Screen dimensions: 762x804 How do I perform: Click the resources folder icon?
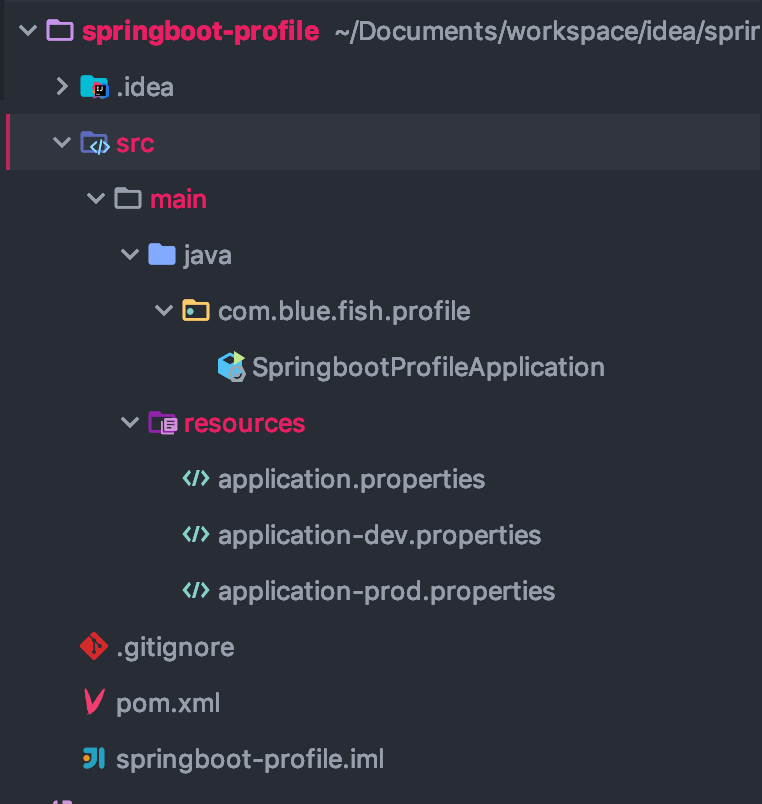162,423
